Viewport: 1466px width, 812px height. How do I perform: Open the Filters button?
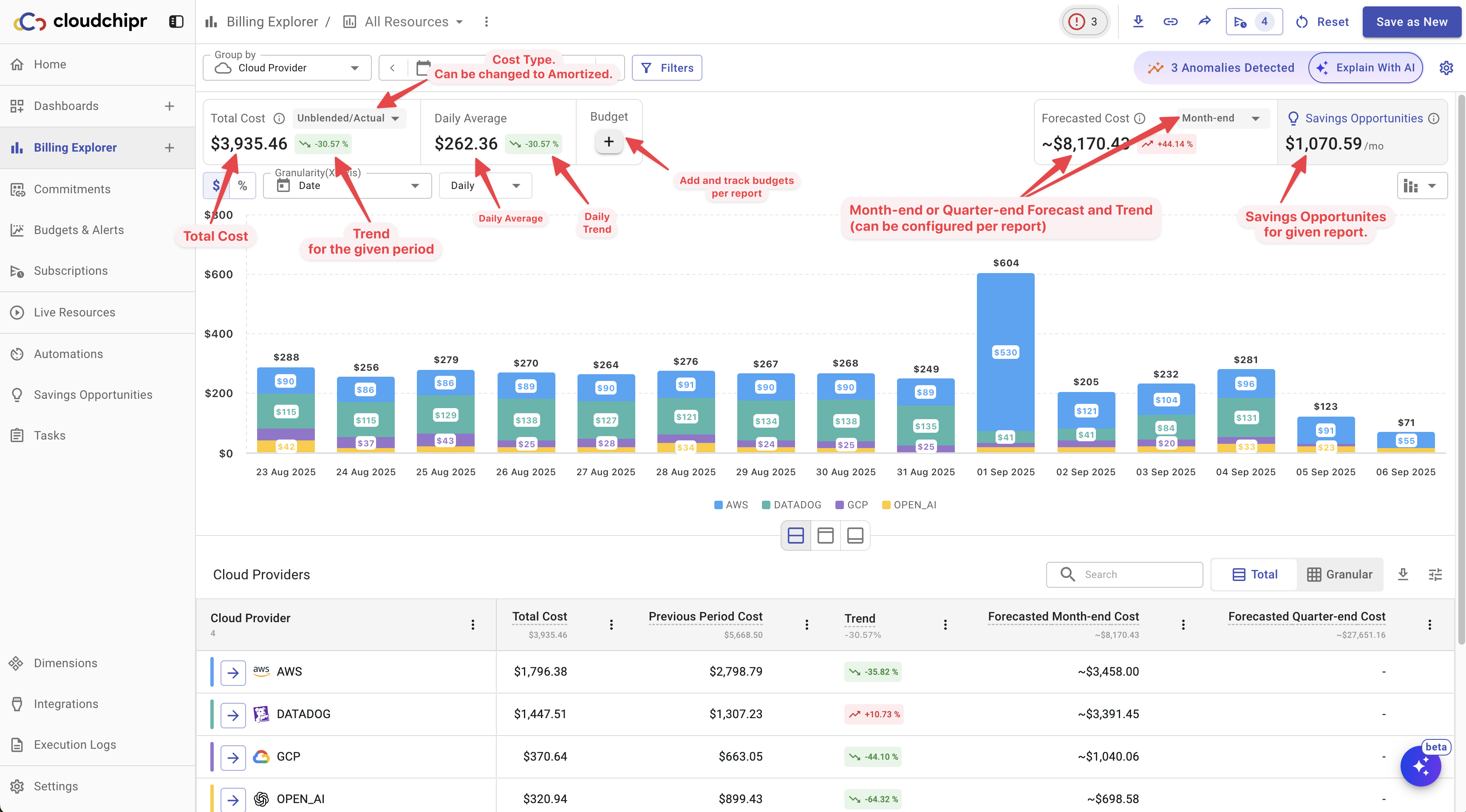pos(666,68)
